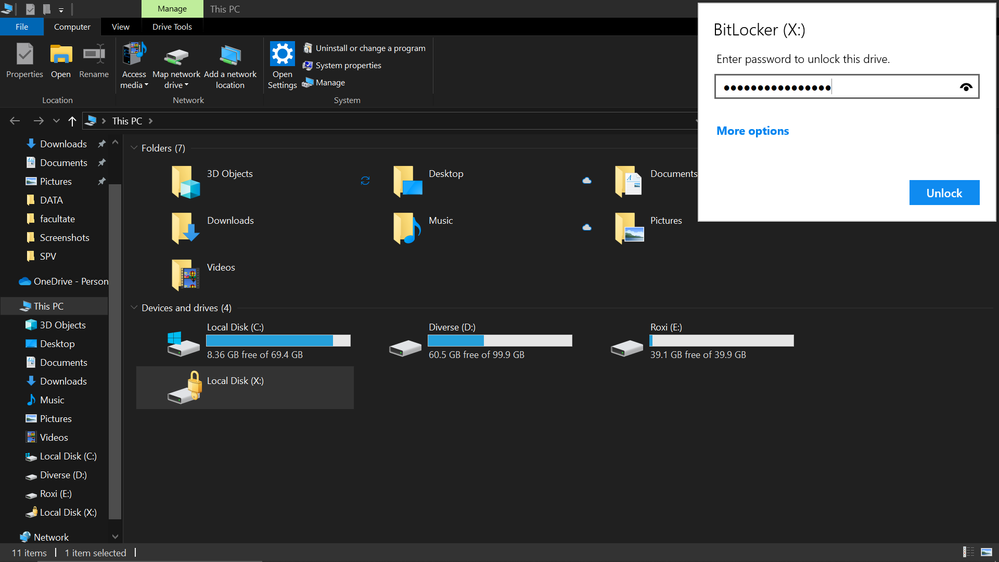The height and width of the screenshot is (562, 999).
Task: Select Videos in navigation tree
Action: coord(54,438)
